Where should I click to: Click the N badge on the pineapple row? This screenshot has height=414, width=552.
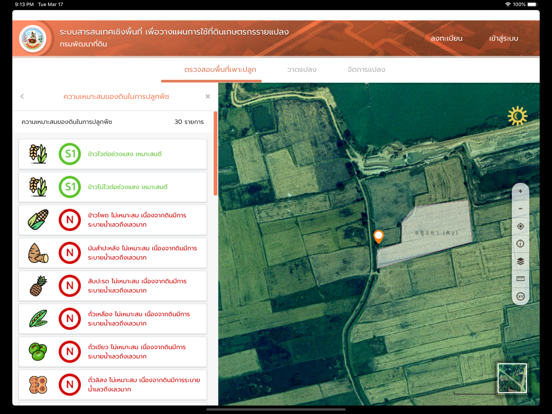point(70,286)
